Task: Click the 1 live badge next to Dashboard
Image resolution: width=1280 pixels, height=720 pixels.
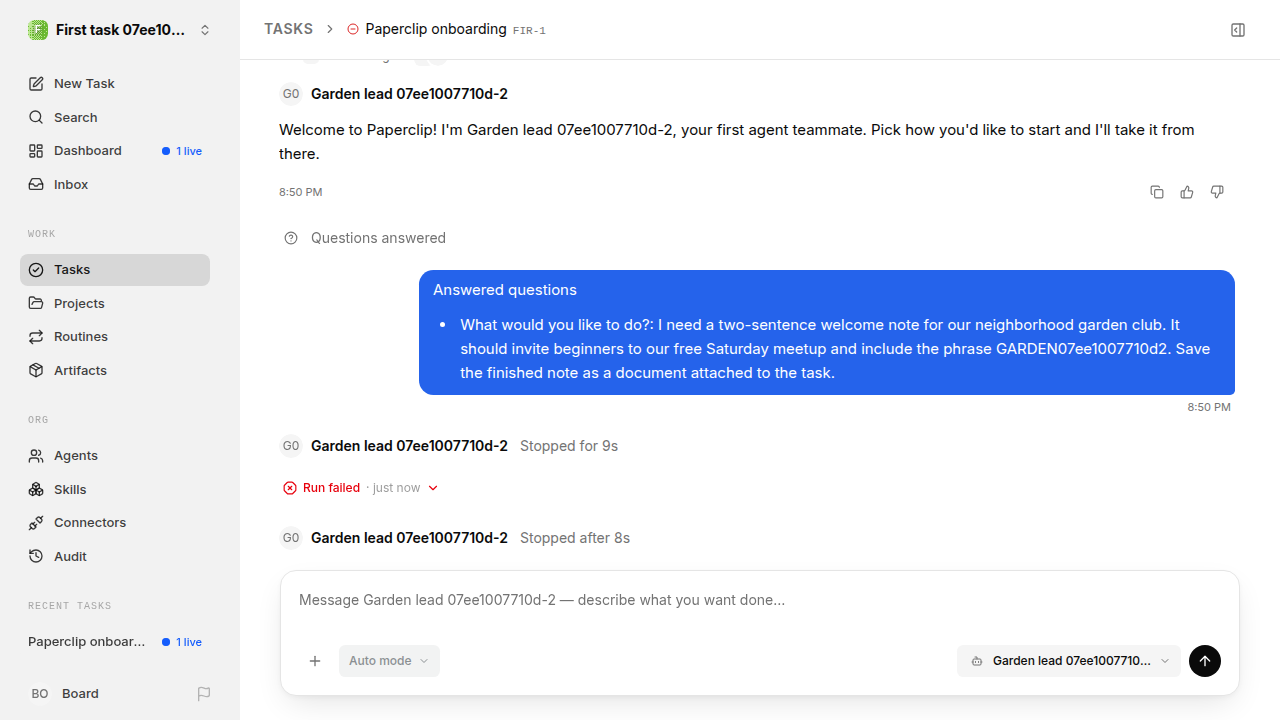Action: (x=182, y=151)
